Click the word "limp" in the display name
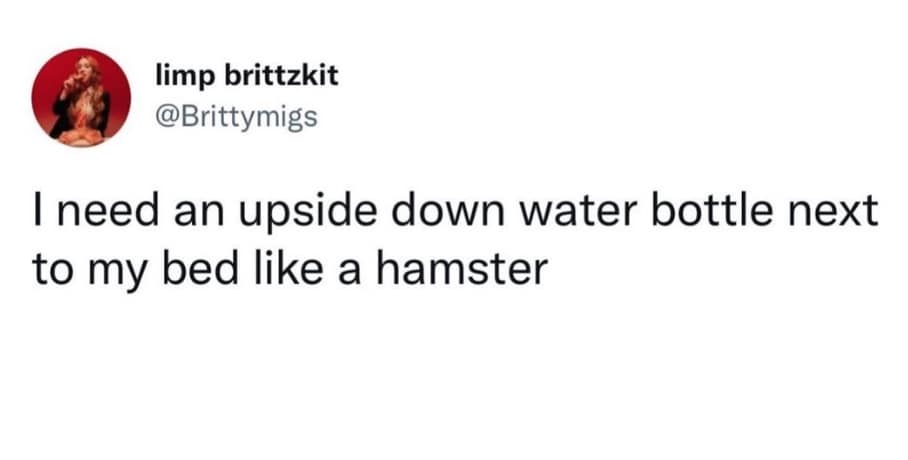Viewport: 908px width, 460px height. (x=180, y=77)
